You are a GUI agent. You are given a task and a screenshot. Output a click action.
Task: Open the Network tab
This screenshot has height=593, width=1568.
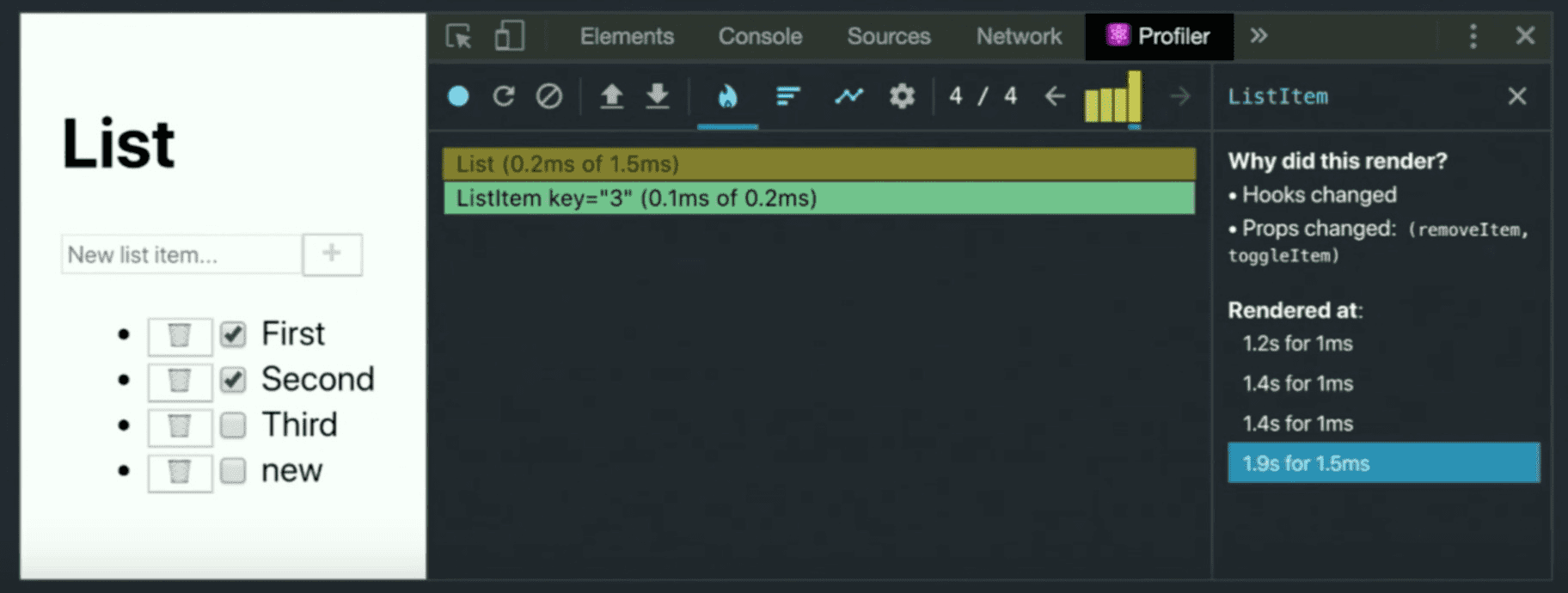coord(1019,36)
